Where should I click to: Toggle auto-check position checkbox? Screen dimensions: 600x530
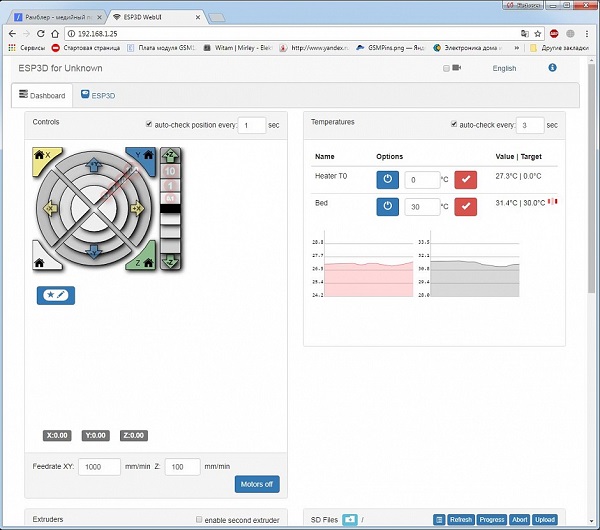click(149, 124)
